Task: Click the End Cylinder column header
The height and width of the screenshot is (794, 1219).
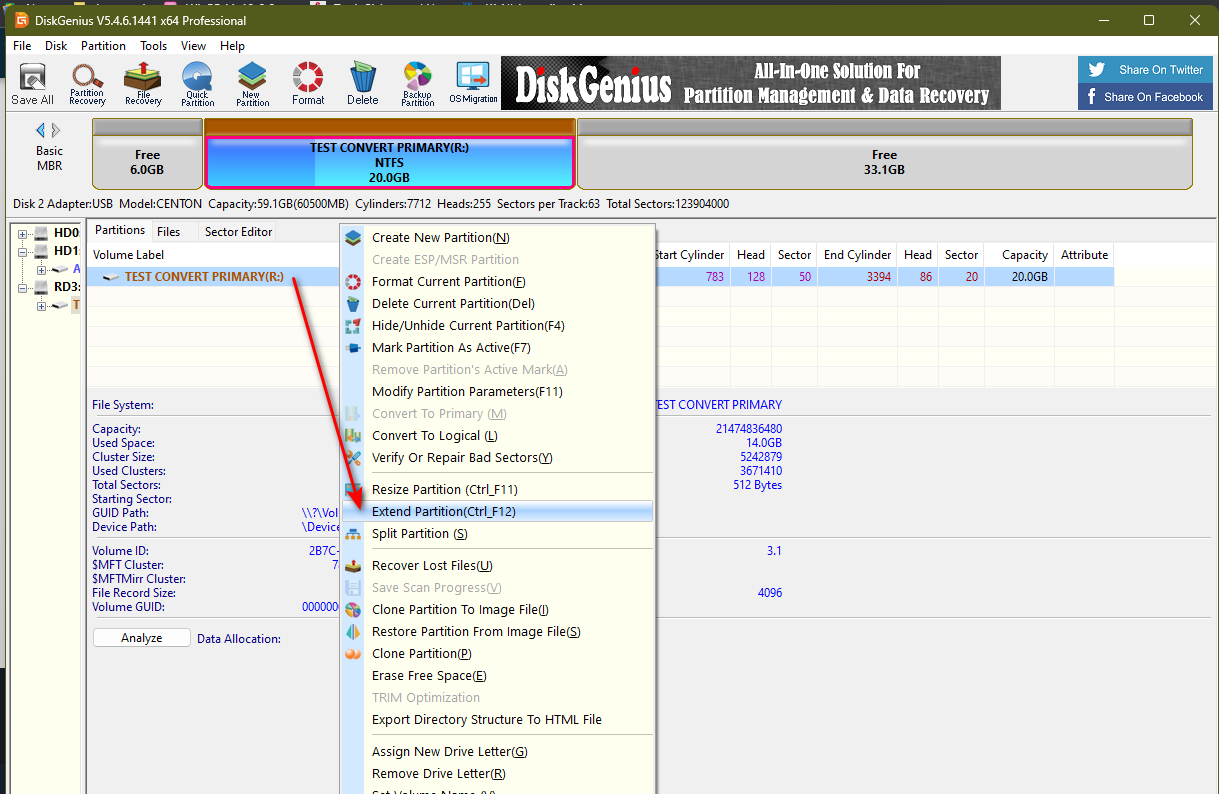Action: pyautogui.click(x=857, y=255)
